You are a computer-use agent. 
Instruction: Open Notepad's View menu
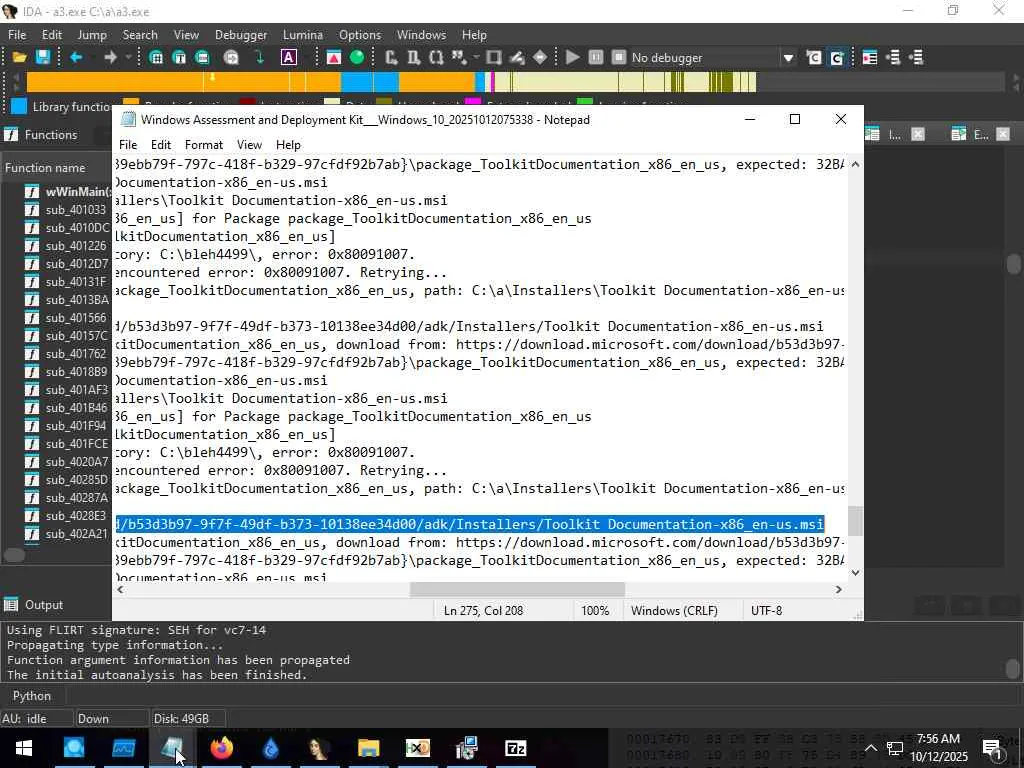pyautogui.click(x=249, y=145)
